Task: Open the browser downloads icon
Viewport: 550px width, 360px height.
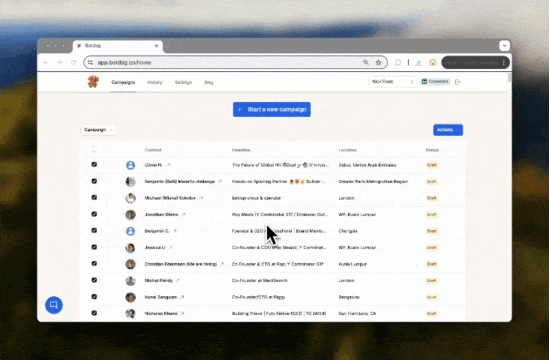Action: pyautogui.click(x=418, y=62)
